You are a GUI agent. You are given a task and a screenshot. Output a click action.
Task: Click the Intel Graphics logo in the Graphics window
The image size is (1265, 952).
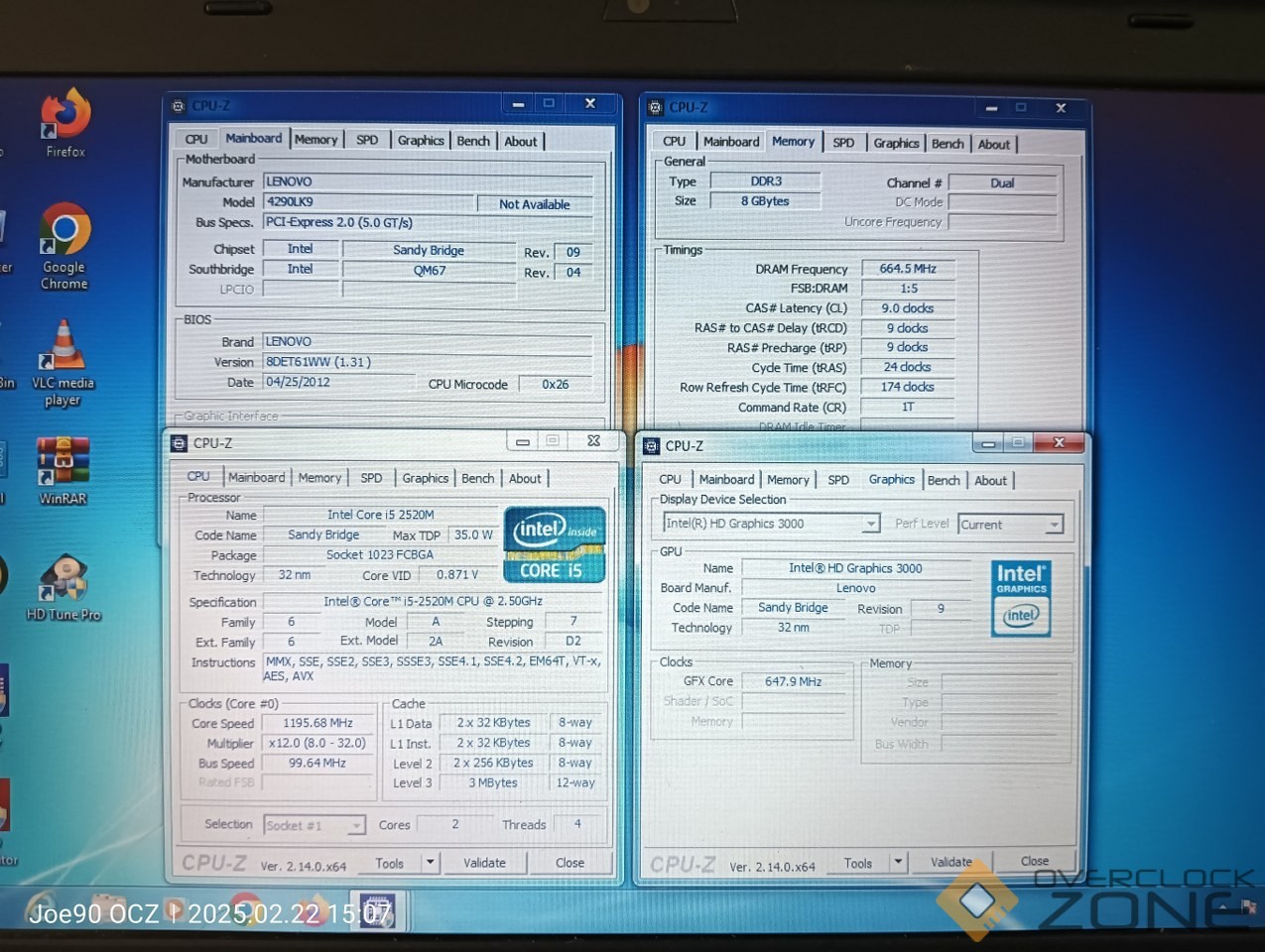(x=1021, y=598)
